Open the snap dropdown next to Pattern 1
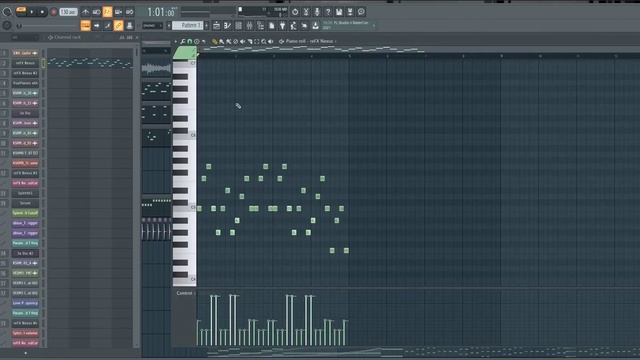The image size is (640, 360). click(x=152, y=26)
